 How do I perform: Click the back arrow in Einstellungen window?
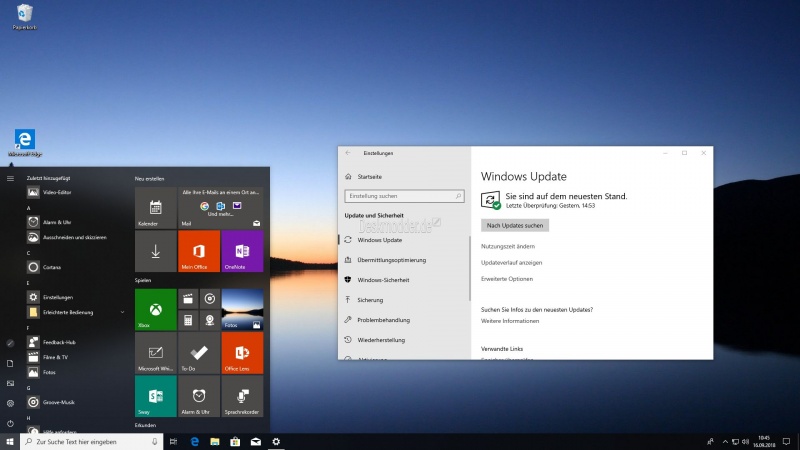[348, 153]
